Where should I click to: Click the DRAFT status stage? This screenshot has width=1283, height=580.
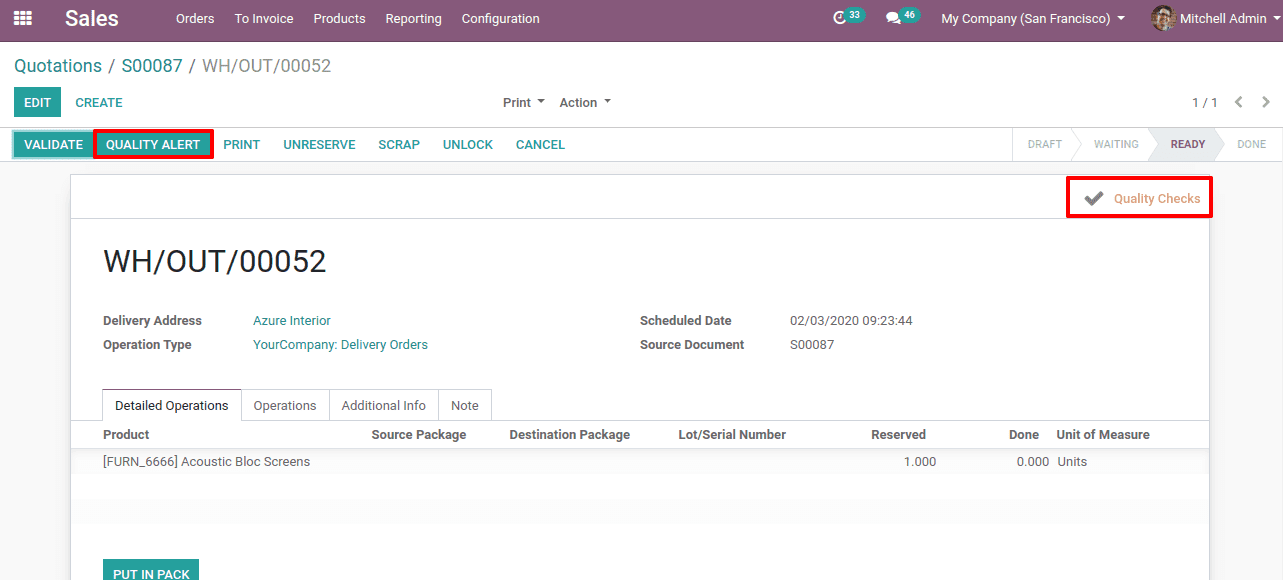point(1044,145)
